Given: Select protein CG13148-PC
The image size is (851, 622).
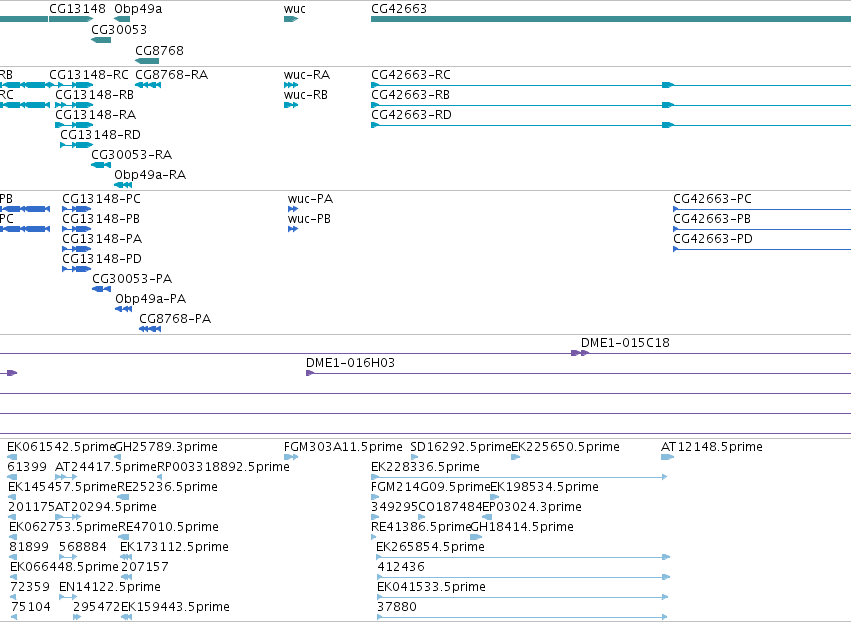Looking at the screenshot, I should (101, 199).
